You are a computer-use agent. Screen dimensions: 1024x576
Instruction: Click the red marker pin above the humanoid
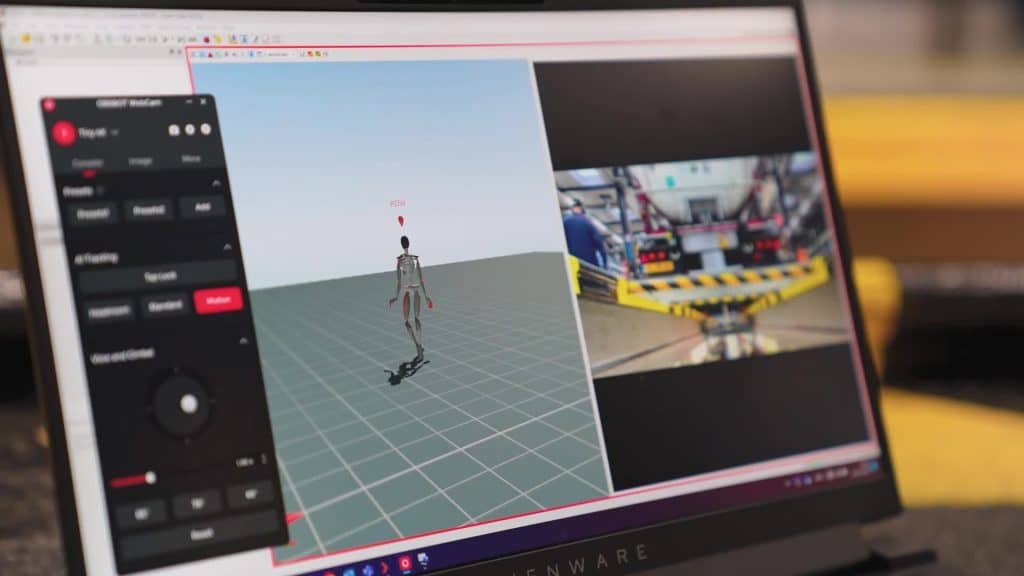[401, 220]
